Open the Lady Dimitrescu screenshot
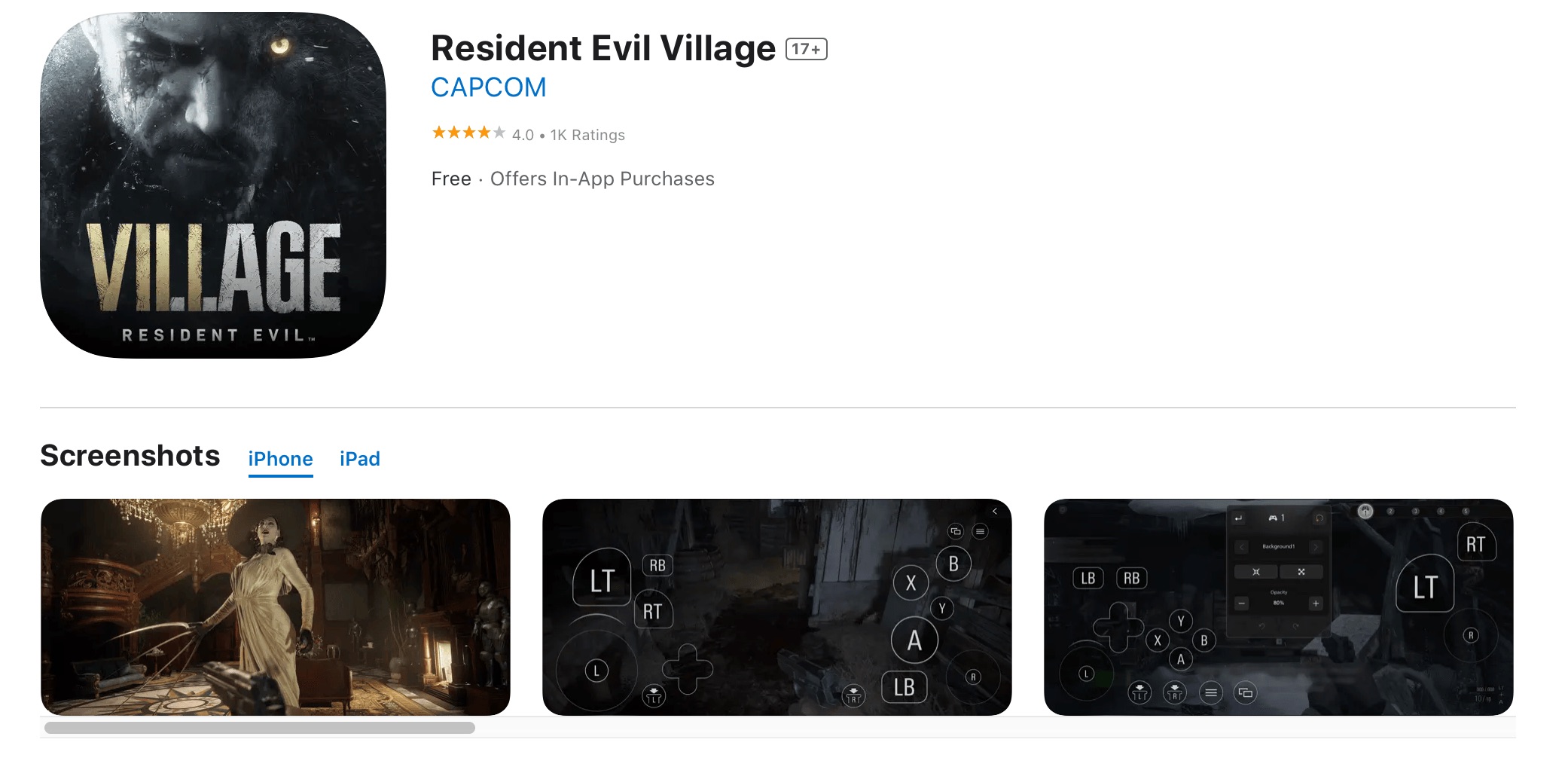The image size is (1568, 767). tap(276, 607)
